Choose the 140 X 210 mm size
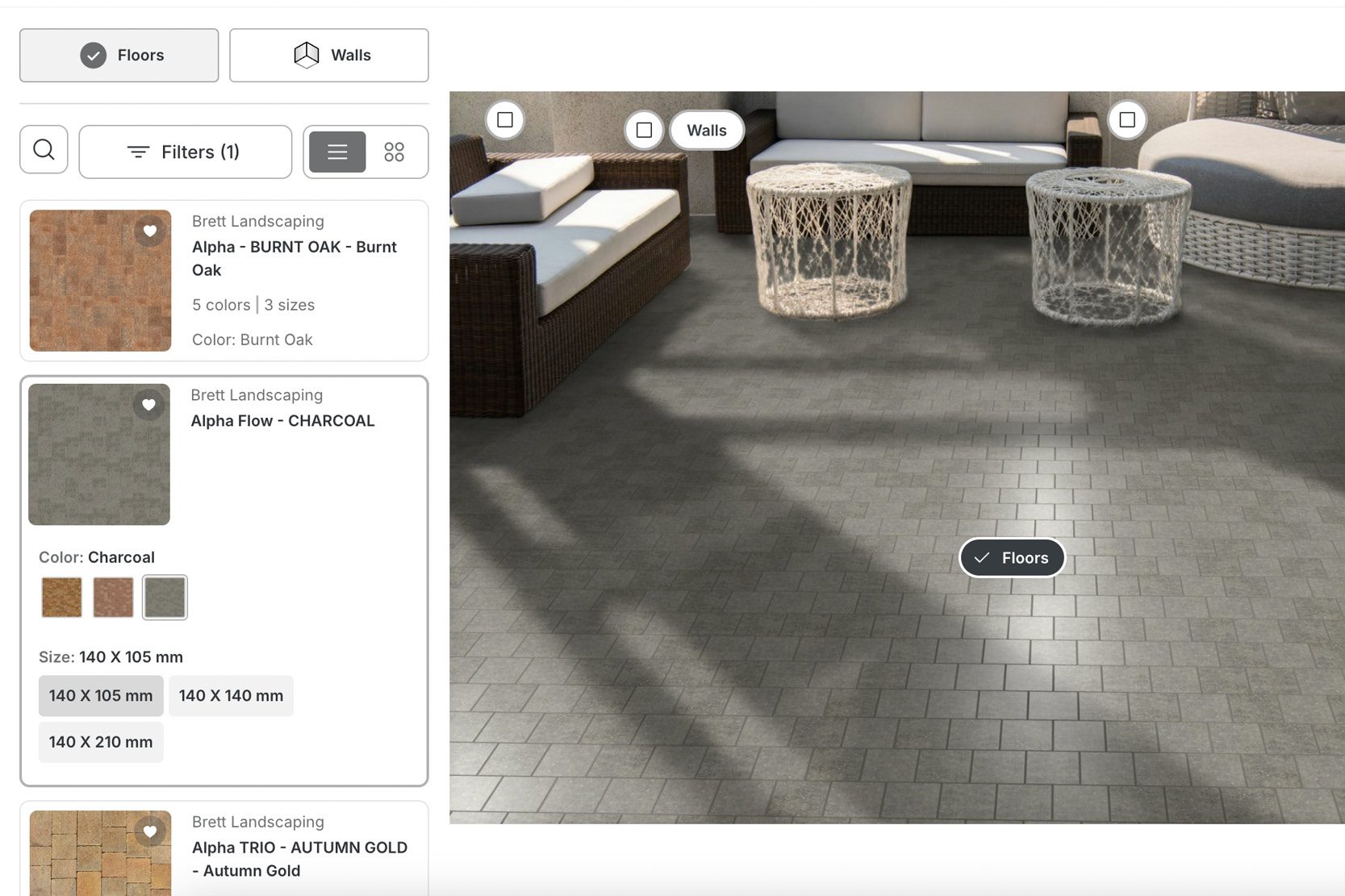The width and height of the screenshot is (1345, 896). tap(101, 742)
